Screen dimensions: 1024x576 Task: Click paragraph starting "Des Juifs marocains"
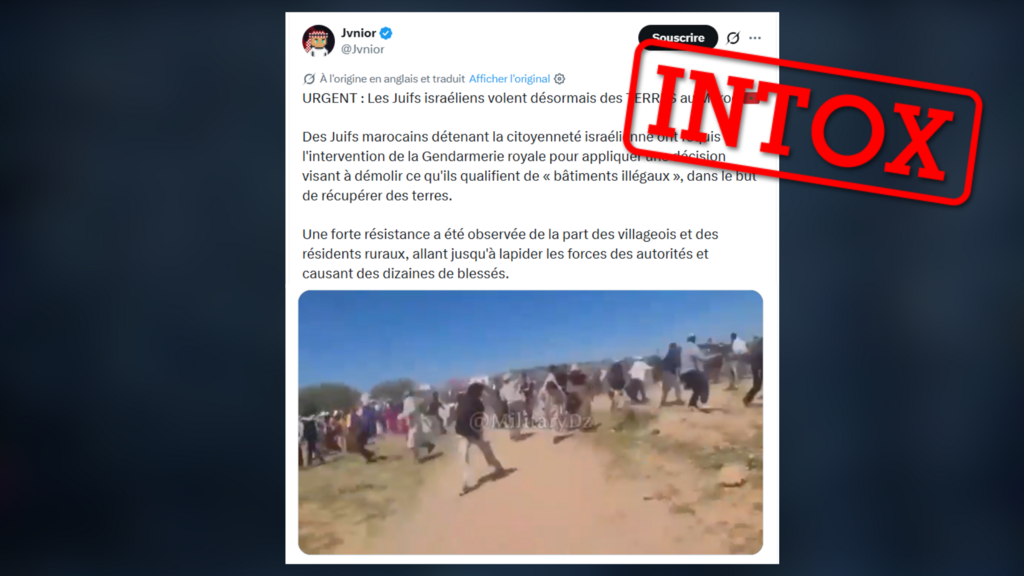tap(529, 166)
